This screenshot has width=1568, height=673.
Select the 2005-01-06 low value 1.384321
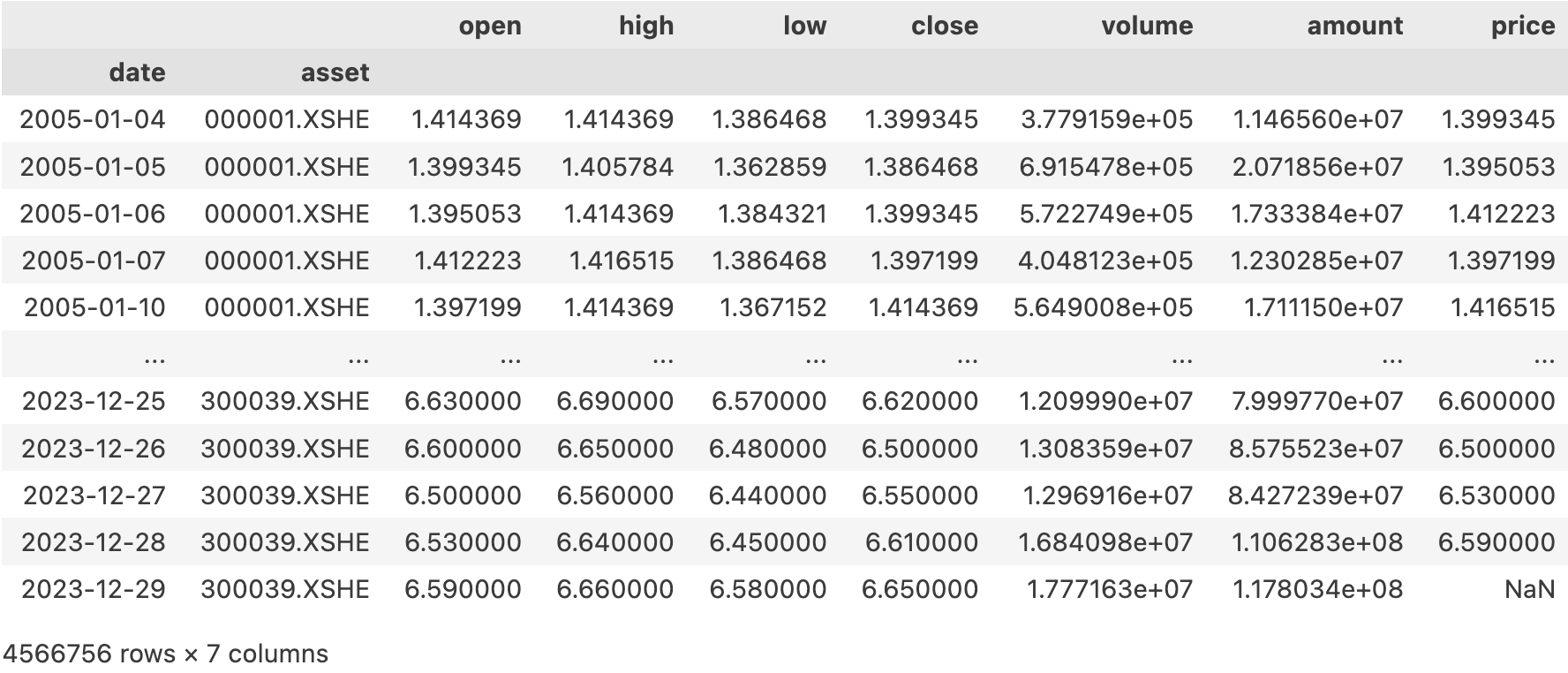(x=772, y=214)
